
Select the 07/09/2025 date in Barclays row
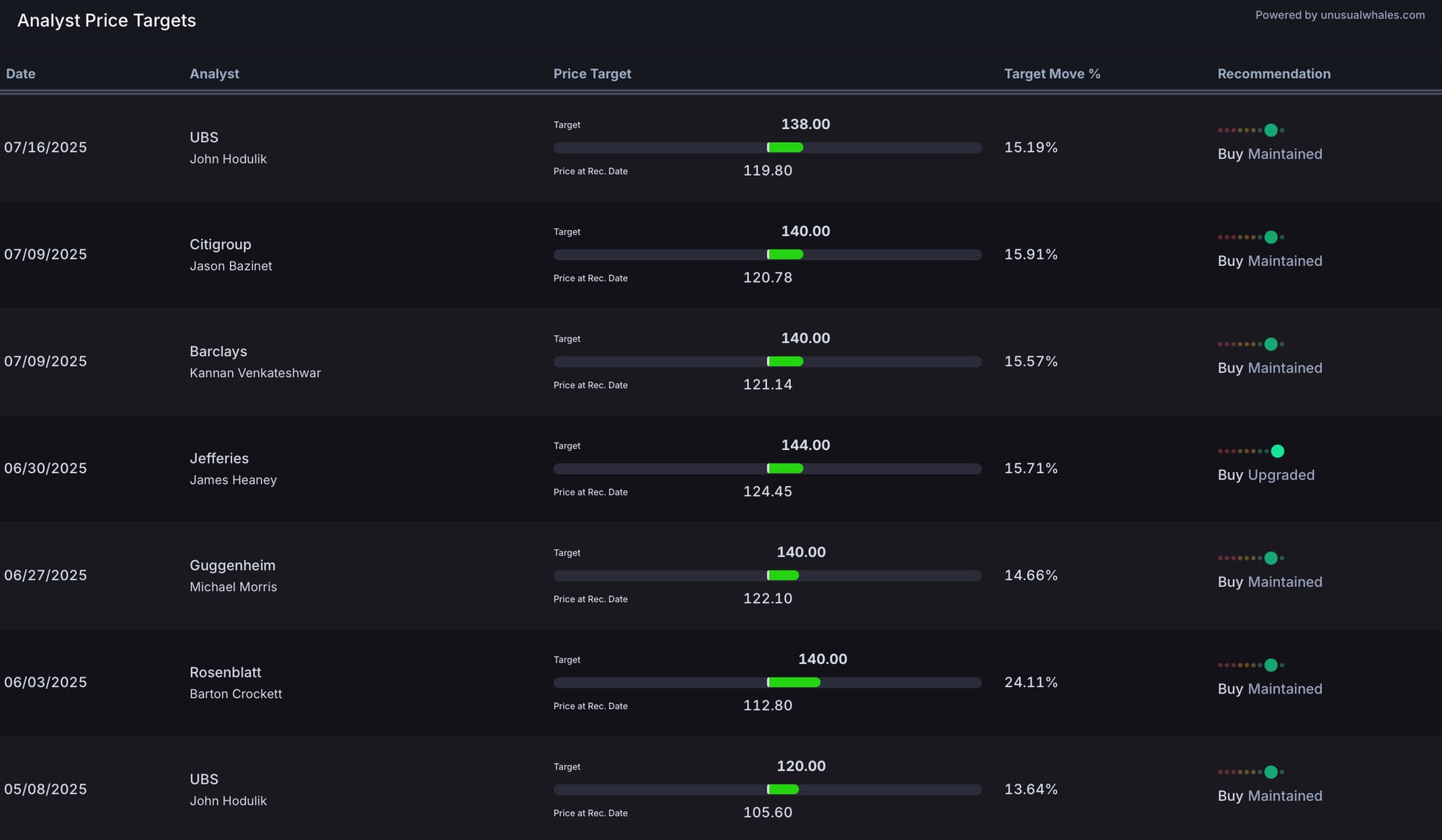[45, 361]
